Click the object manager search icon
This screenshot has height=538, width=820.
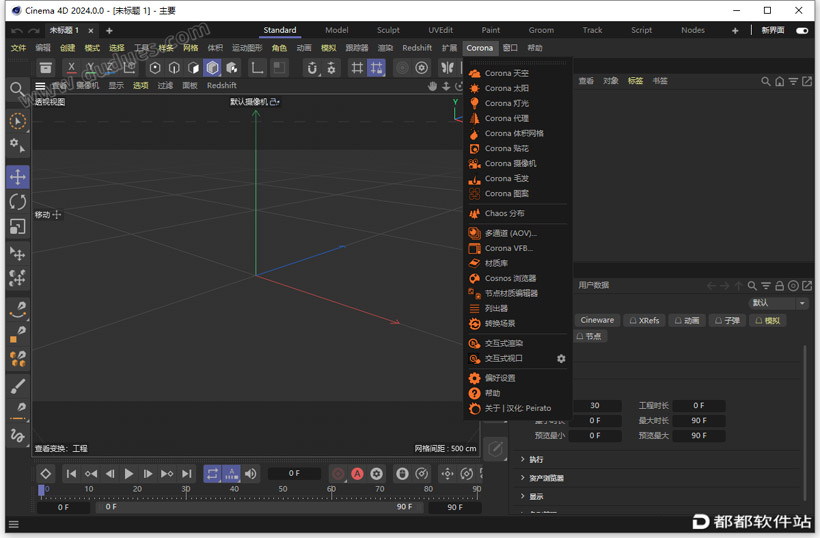[x=766, y=82]
